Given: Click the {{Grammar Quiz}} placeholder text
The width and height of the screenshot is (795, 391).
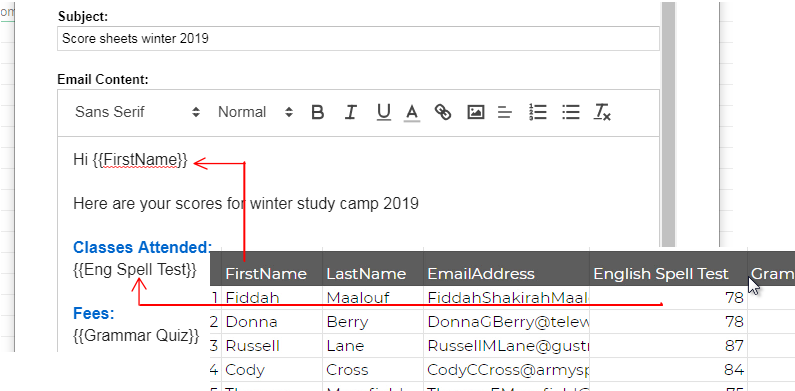Looking at the screenshot, I should 136,335.
